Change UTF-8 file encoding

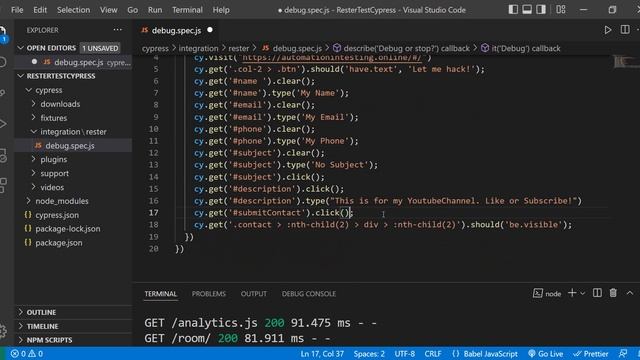404,354
